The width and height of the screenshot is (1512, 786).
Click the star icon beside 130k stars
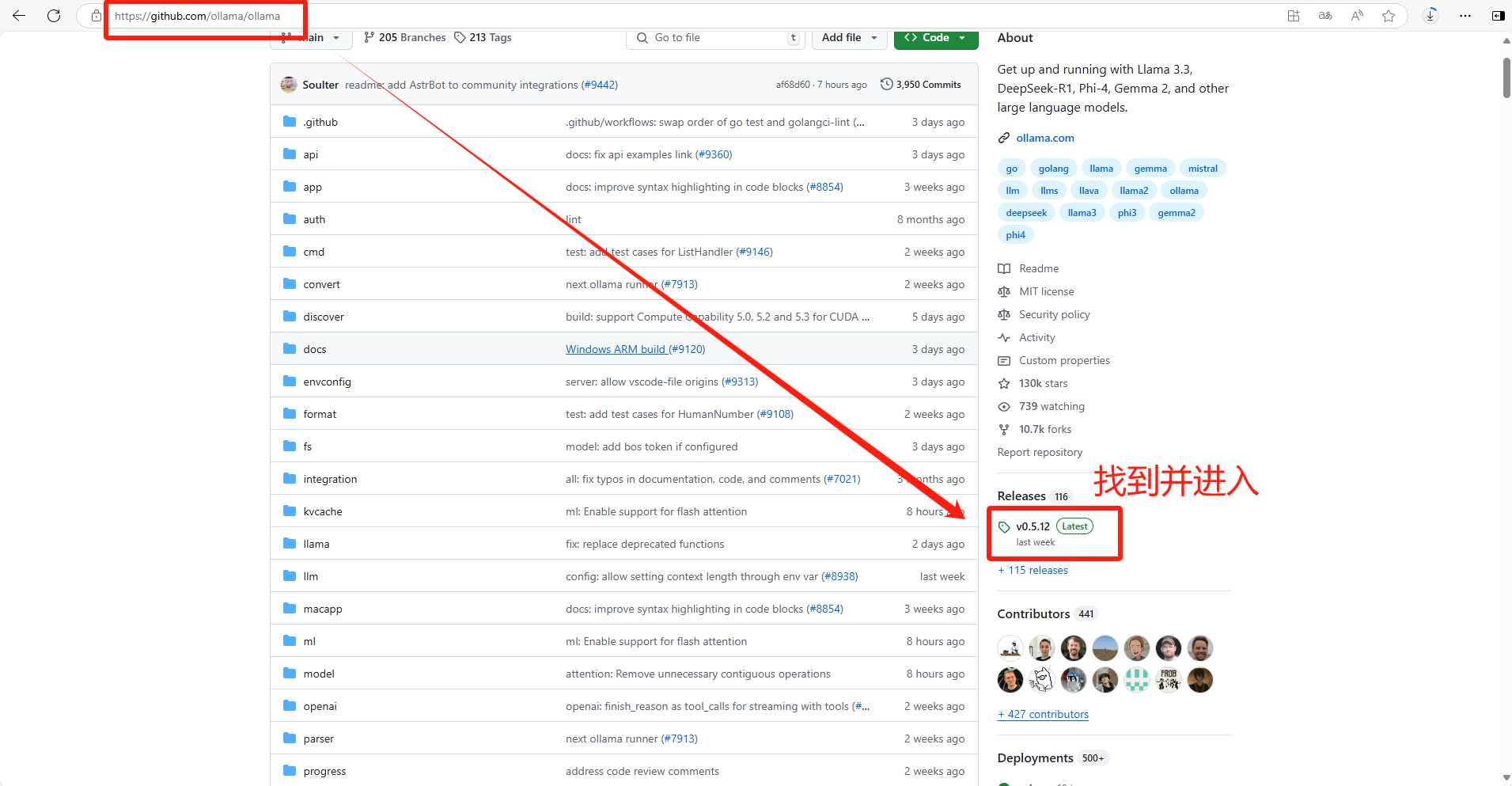1004,383
